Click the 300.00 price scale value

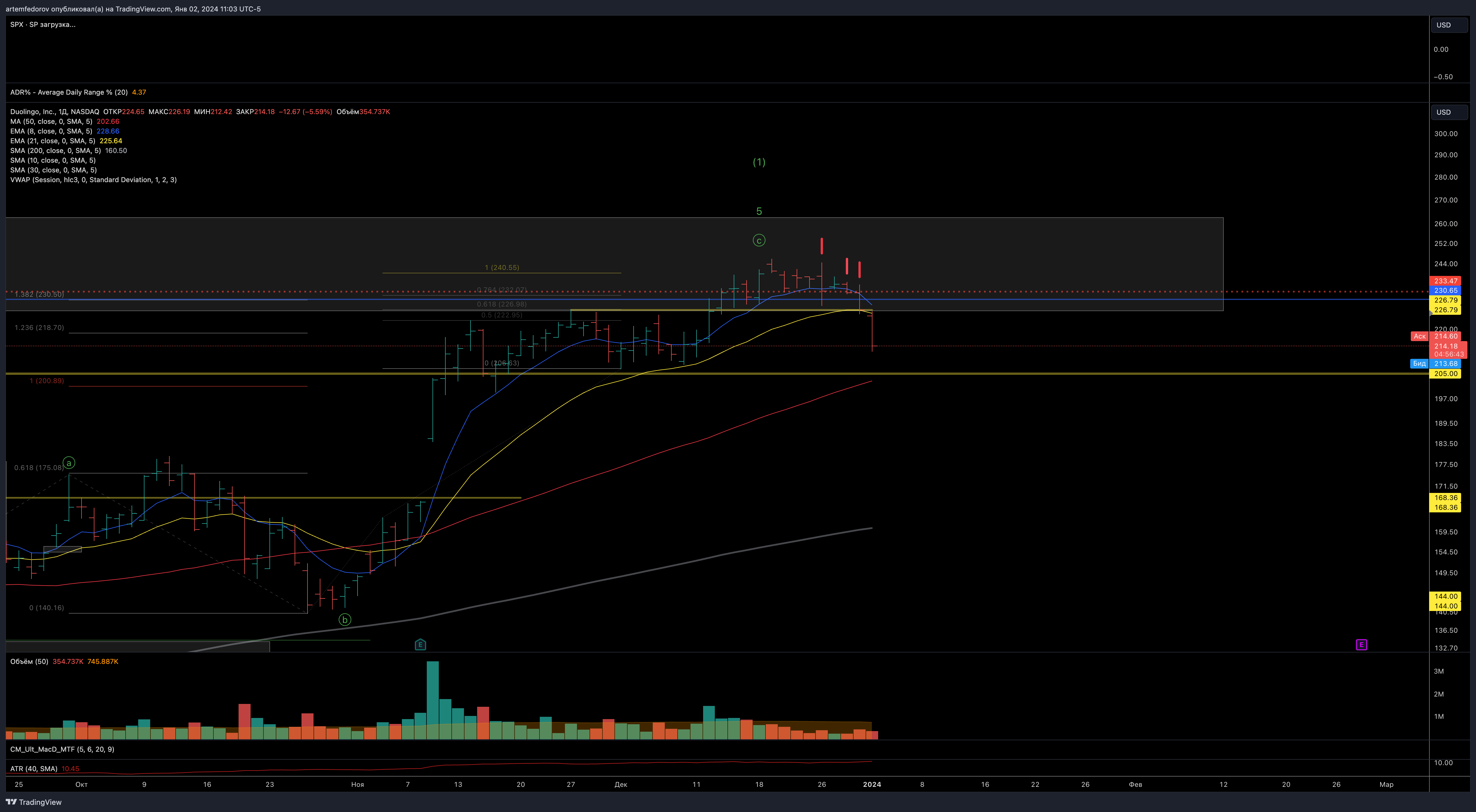(x=1446, y=134)
